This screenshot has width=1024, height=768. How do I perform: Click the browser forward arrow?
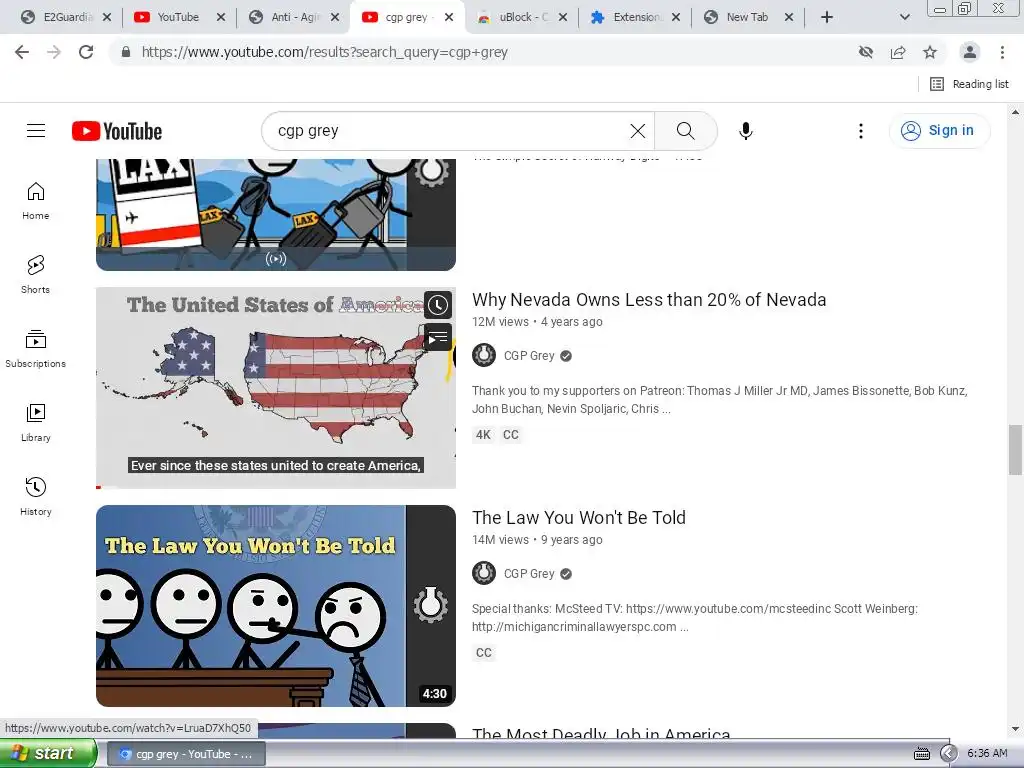pos(54,52)
